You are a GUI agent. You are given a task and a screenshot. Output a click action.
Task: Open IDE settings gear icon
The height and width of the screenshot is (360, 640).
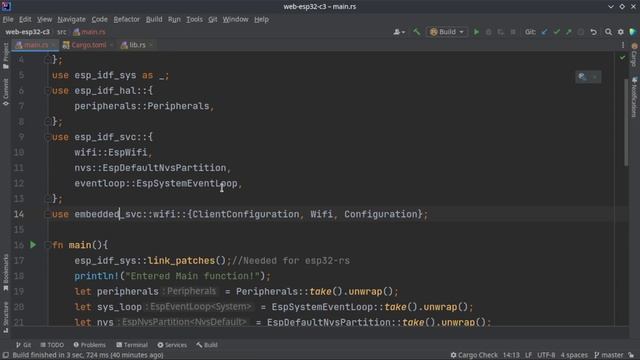coord(620,32)
